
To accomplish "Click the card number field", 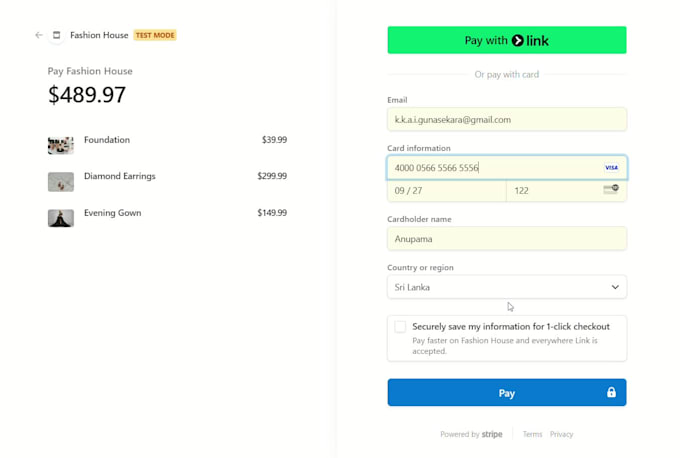I will 490,168.
